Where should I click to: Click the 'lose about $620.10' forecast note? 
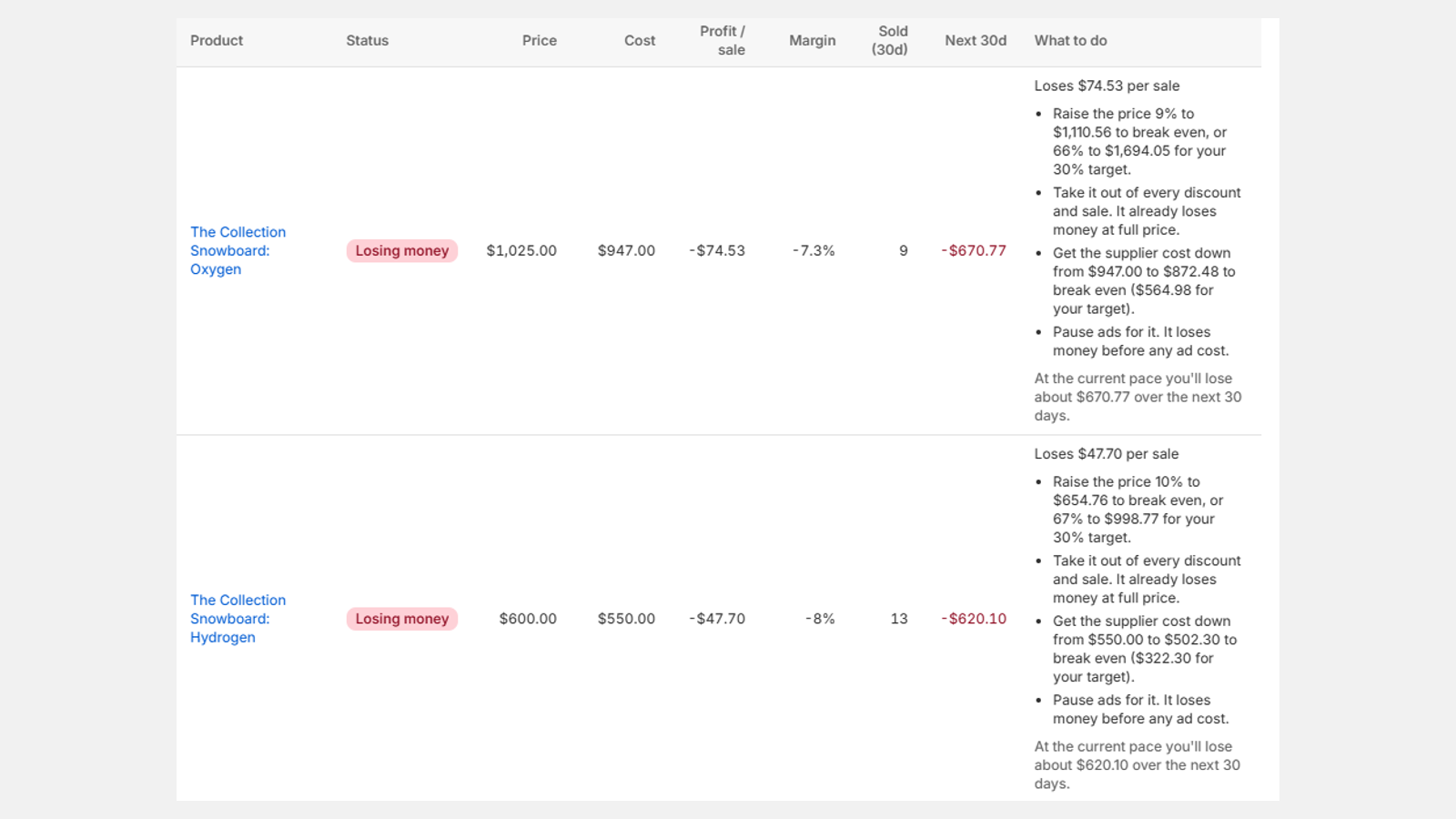(1137, 764)
